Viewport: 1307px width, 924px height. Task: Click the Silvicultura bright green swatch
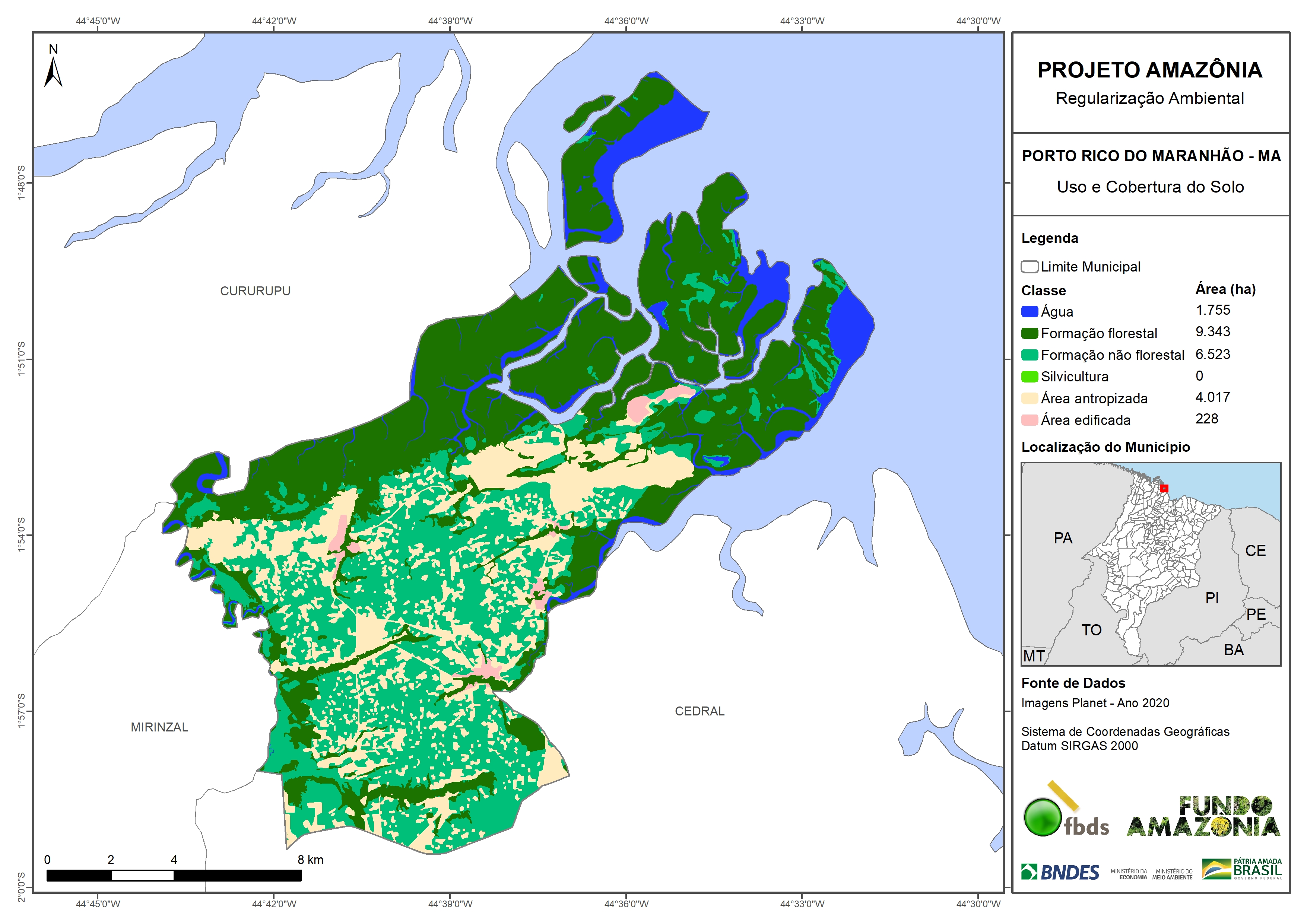(1029, 376)
